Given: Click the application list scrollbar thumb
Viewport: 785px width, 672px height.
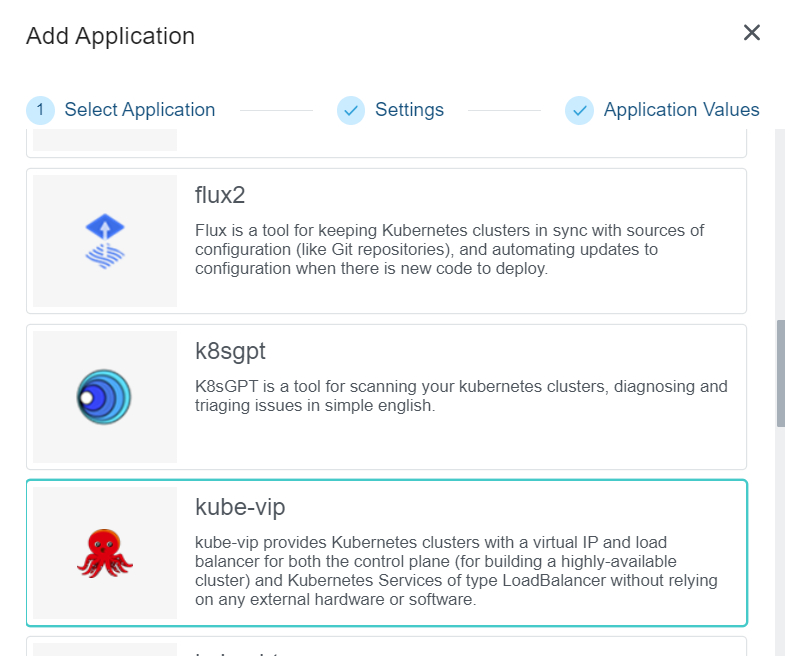Looking at the screenshot, I should pyautogui.click(x=780, y=372).
